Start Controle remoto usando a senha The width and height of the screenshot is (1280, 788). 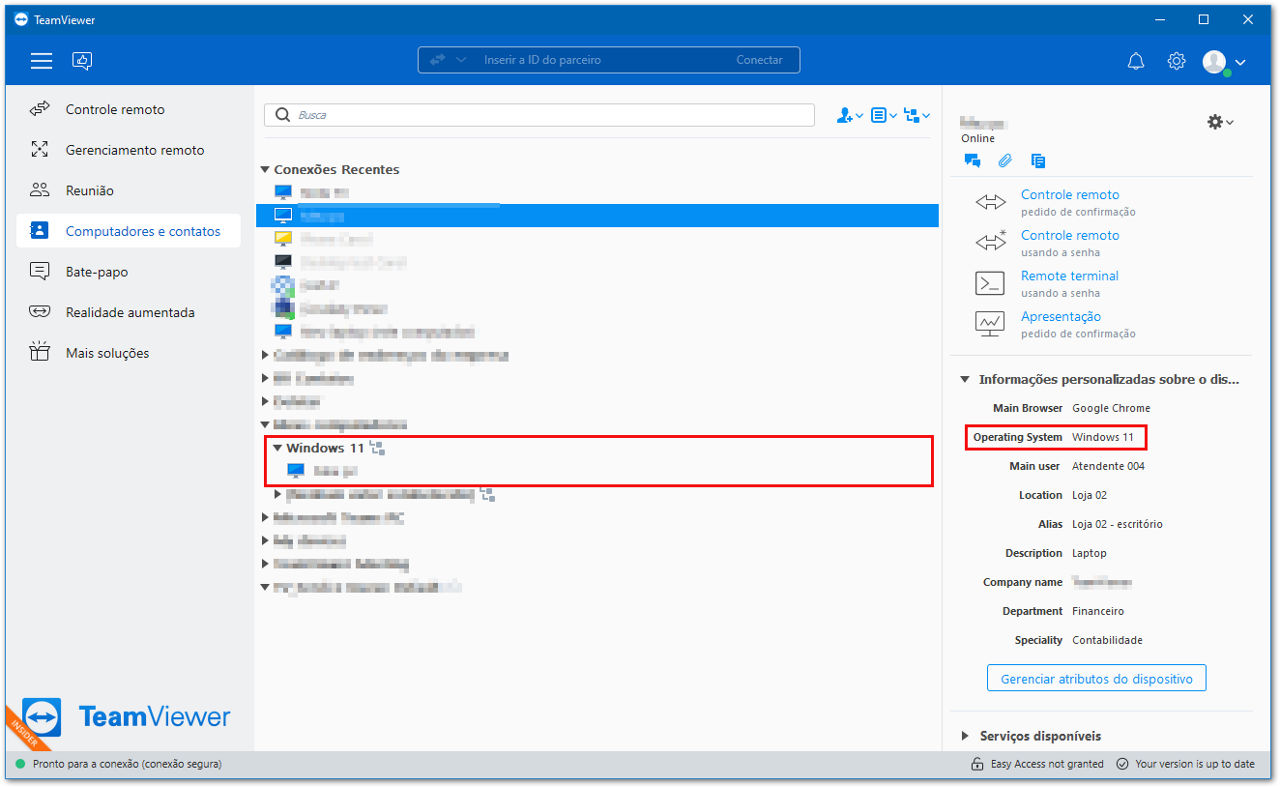click(x=1070, y=235)
